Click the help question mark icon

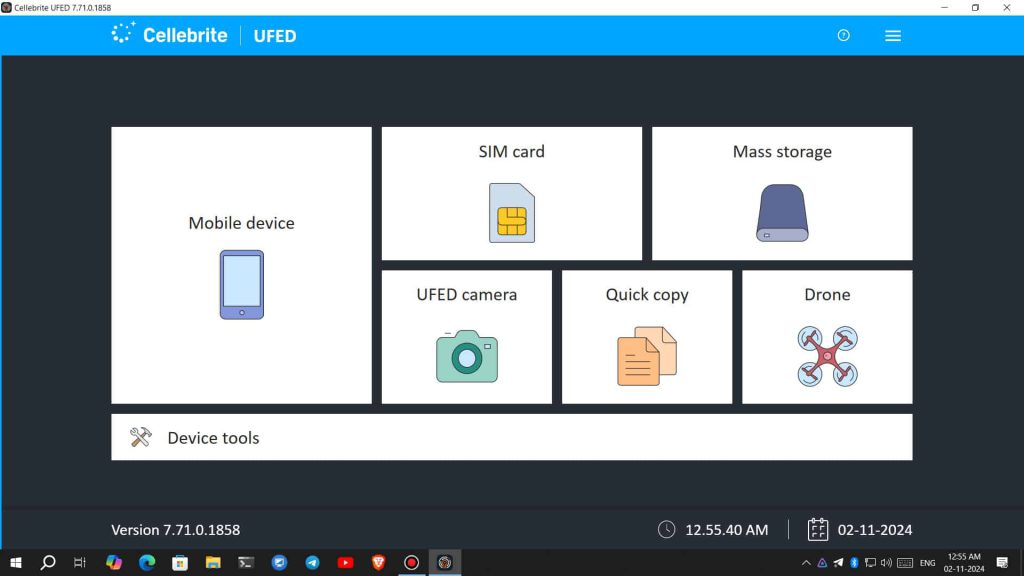[x=843, y=35]
